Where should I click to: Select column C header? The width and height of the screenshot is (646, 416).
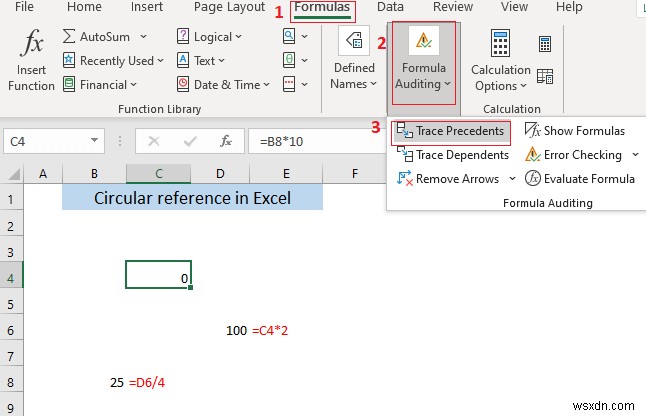pyautogui.click(x=159, y=174)
